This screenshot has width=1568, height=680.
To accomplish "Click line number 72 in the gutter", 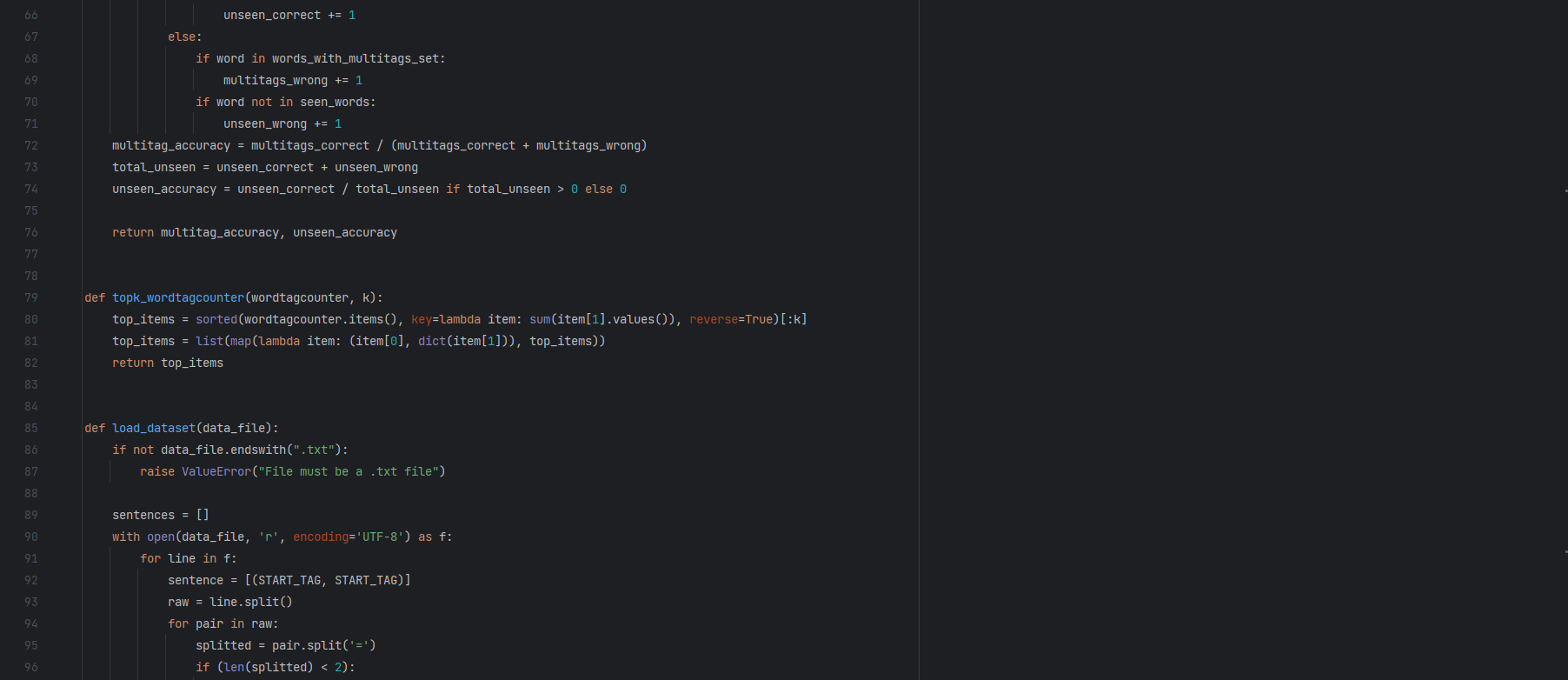I will point(31,145).
